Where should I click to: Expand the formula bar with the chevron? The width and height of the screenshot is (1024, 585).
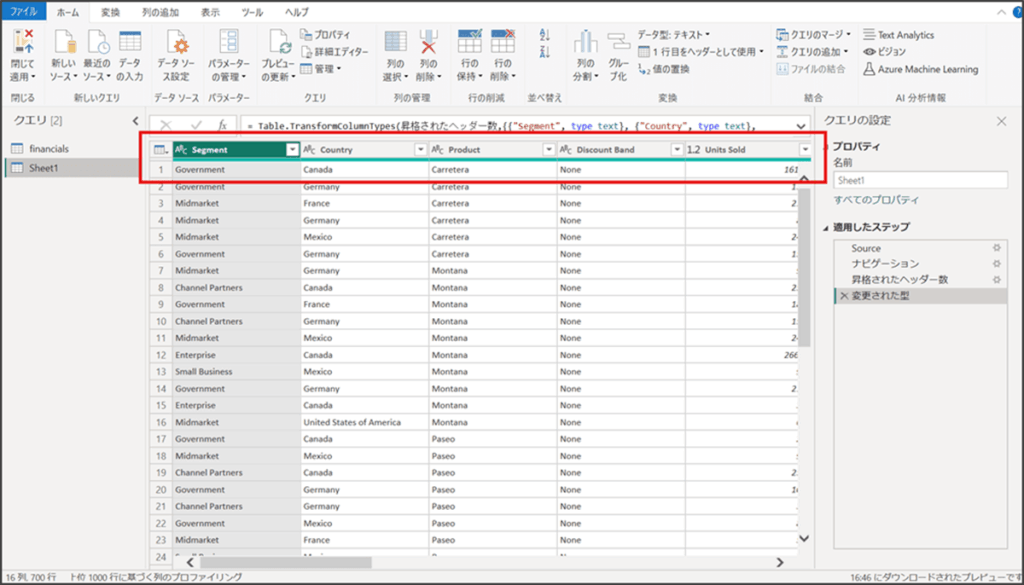[800, 126]
